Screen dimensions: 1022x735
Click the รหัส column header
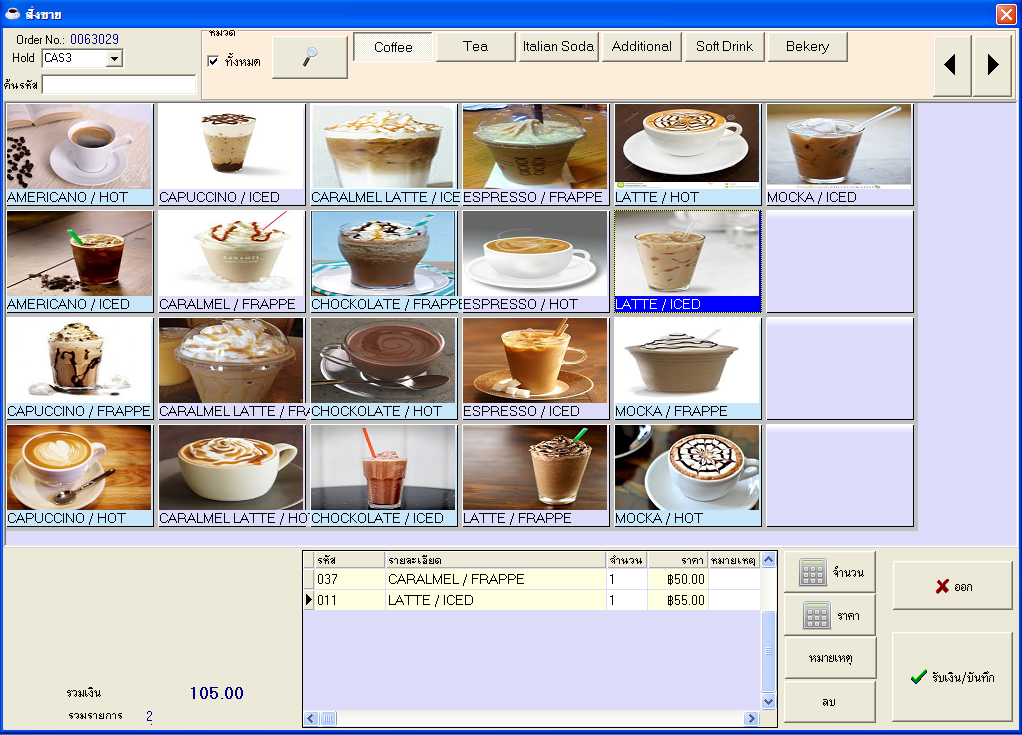(x=349, y=560)
